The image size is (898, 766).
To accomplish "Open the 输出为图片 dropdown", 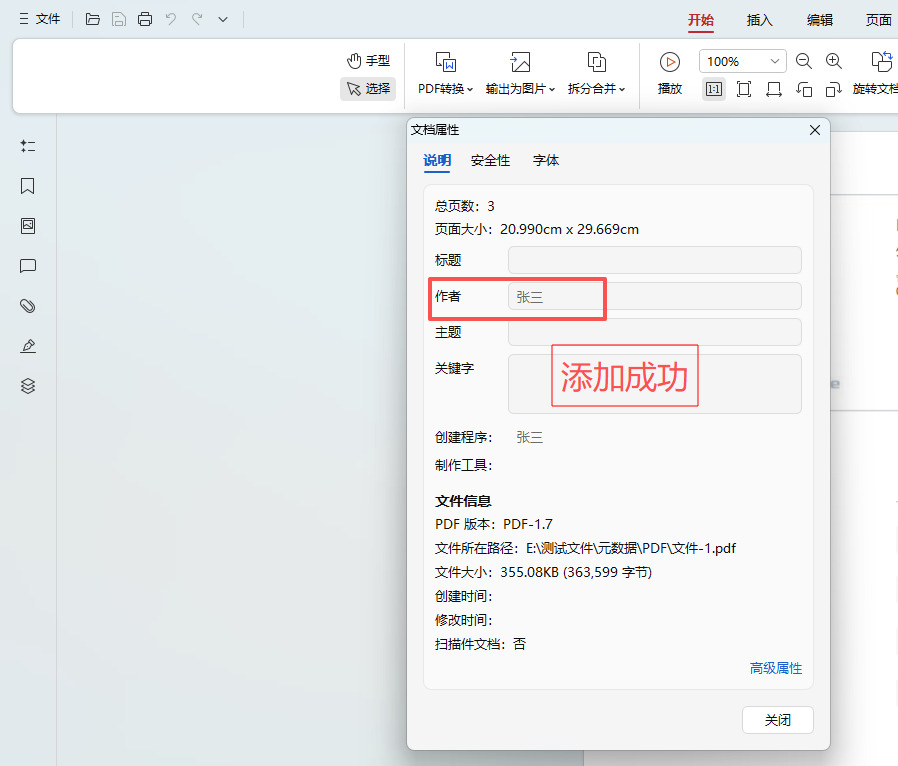I will tap(520, 73).
